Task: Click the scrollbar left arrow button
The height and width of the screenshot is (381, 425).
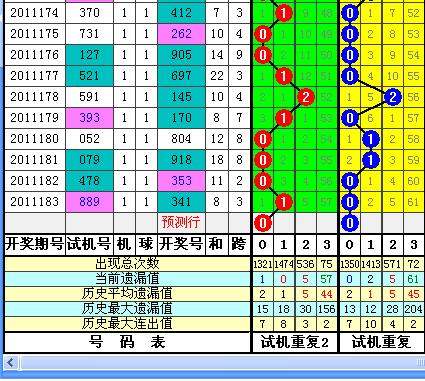Action: coord(11,362)
